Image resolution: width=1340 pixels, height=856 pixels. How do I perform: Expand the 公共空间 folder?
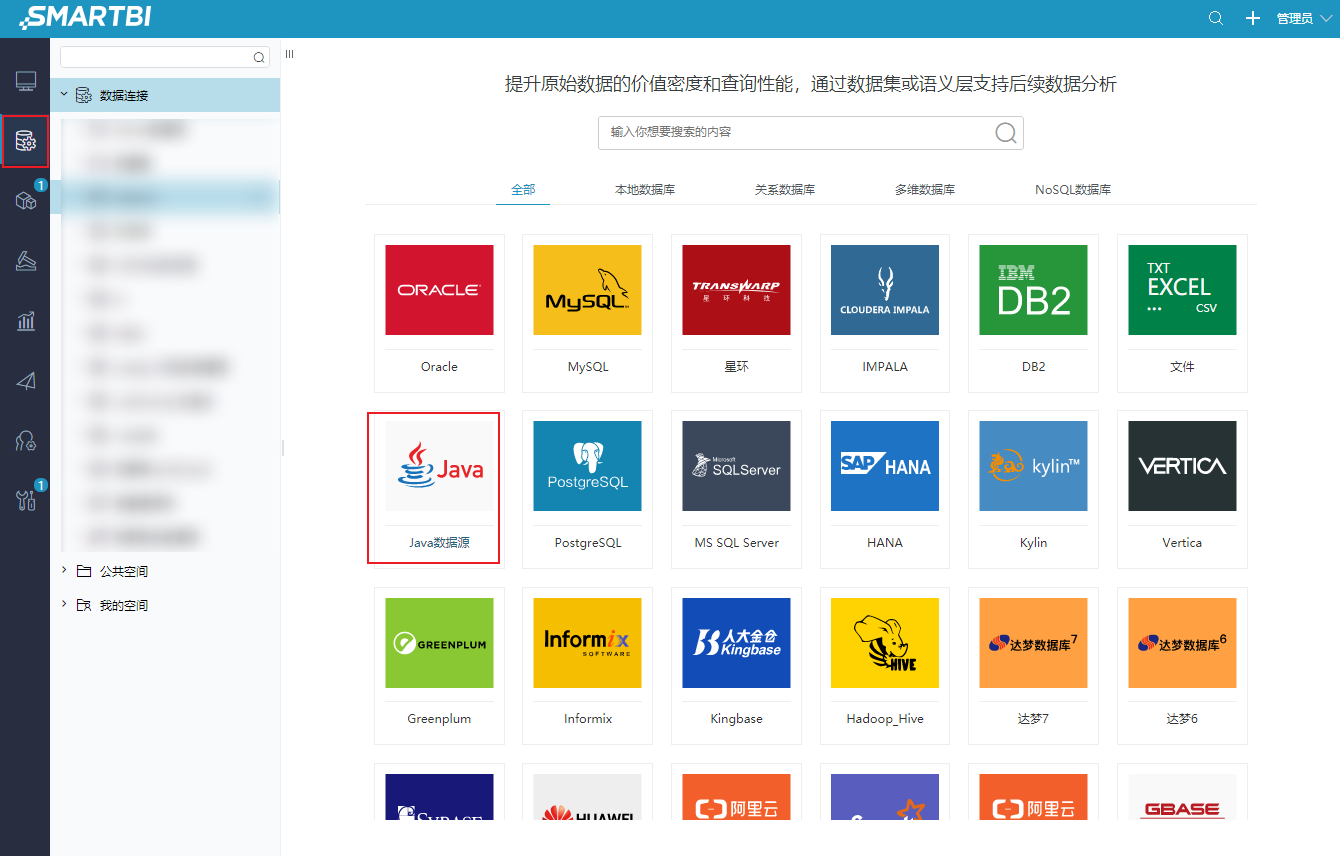point(64,570)
